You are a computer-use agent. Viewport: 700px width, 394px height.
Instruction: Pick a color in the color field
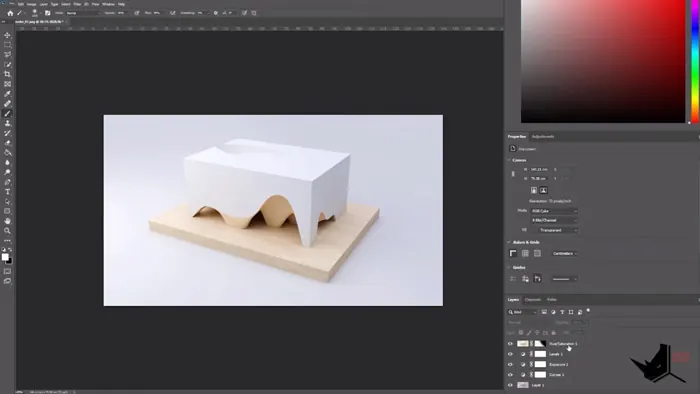pos(603,61)
